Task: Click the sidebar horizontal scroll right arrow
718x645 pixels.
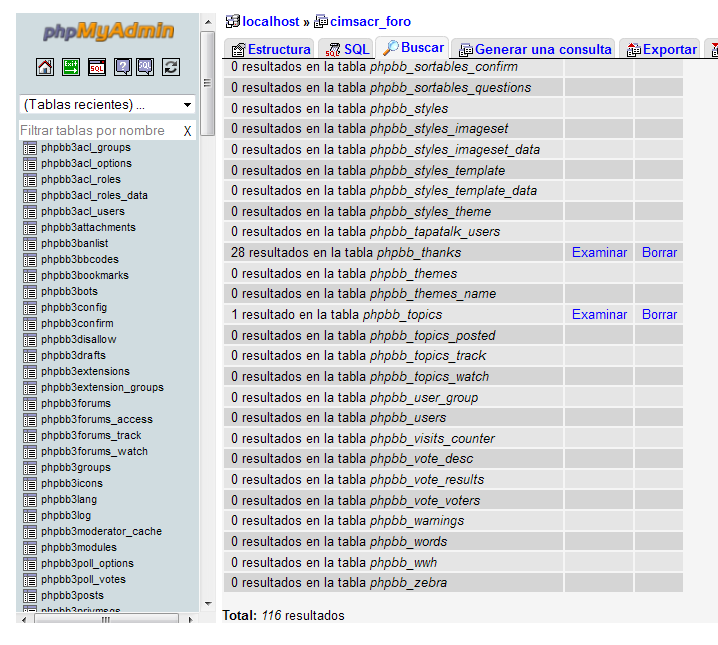Action: click(190, 620)
